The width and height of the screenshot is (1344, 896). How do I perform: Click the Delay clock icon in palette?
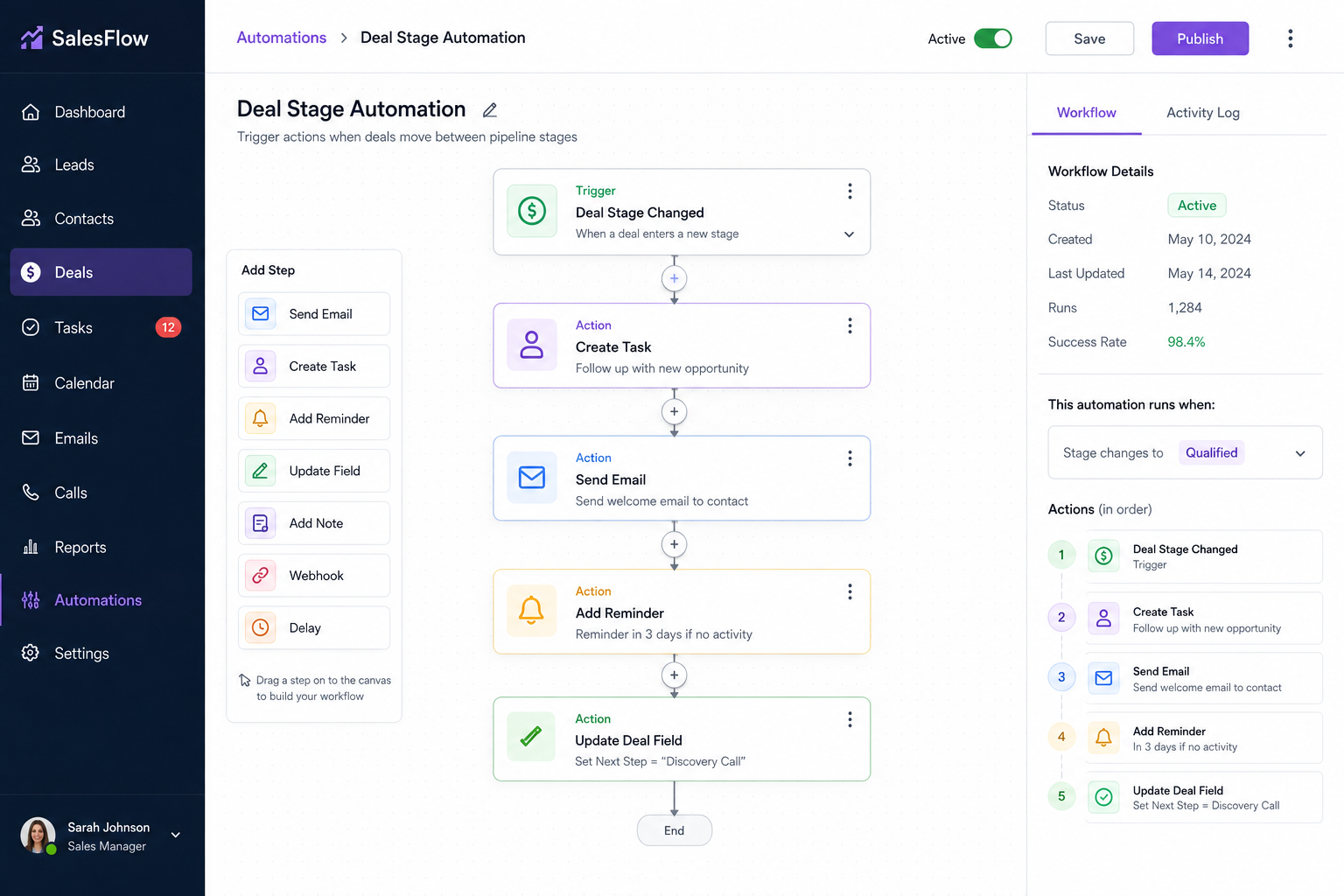[261, 627]
